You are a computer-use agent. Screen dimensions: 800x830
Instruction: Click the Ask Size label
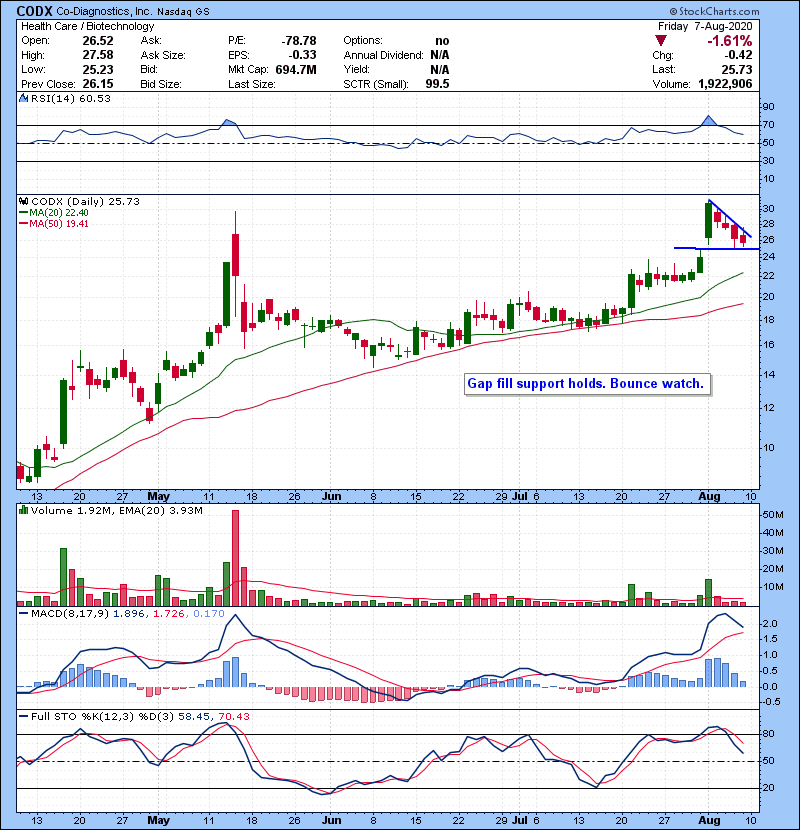coord(163,55)
